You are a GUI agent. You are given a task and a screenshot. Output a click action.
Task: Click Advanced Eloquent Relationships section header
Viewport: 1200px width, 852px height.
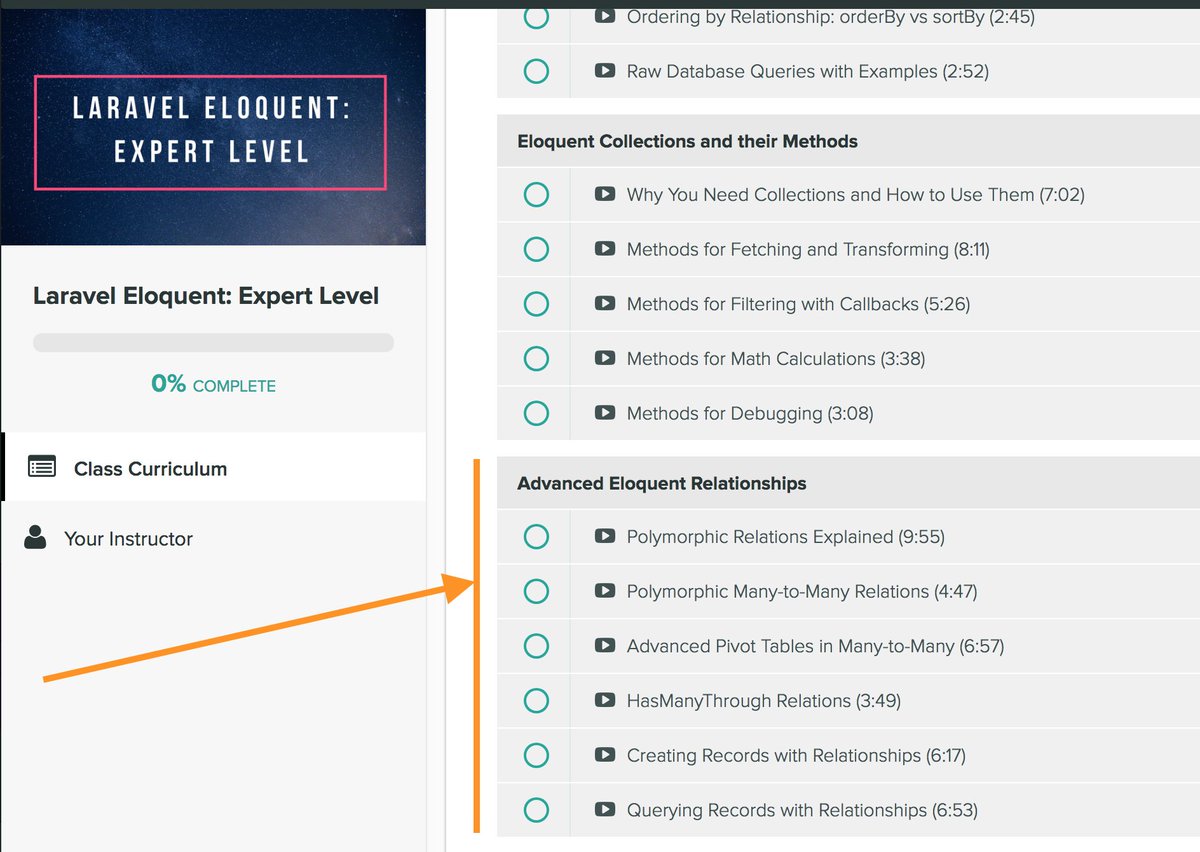pyautogui.click(x=848, y=483)
